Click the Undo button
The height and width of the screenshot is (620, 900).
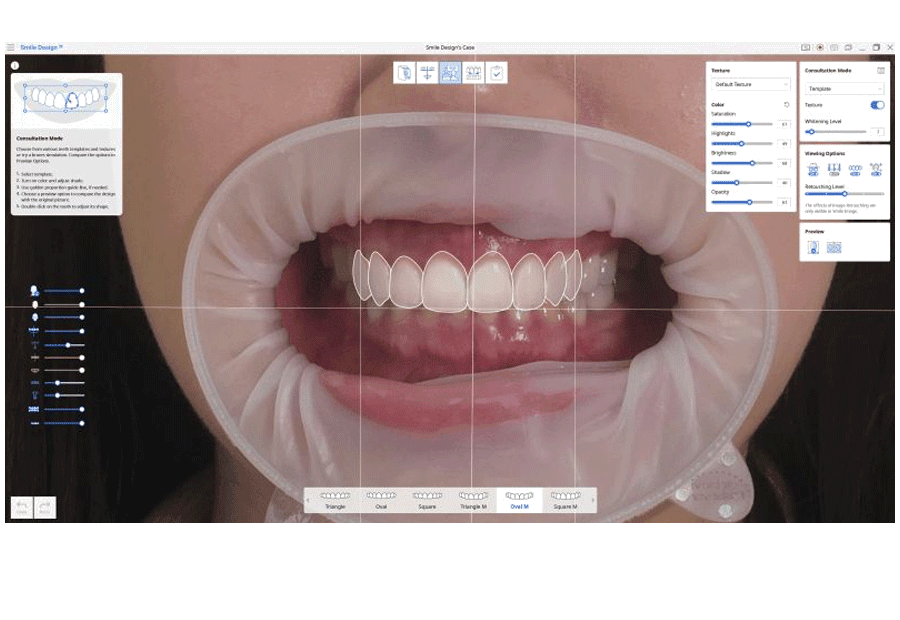tap(21, 507)
